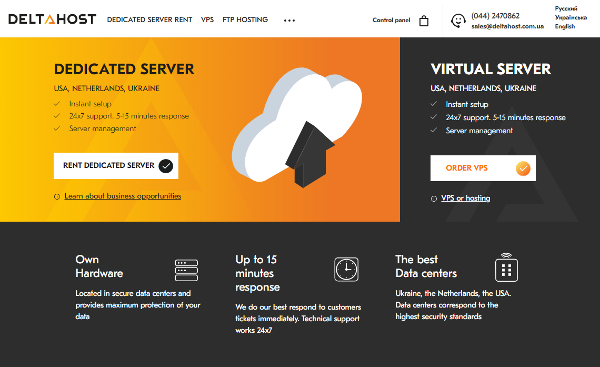600x367 pixels.
Task: Click 'We do our best respond' description
Action: tap(298, 318)
